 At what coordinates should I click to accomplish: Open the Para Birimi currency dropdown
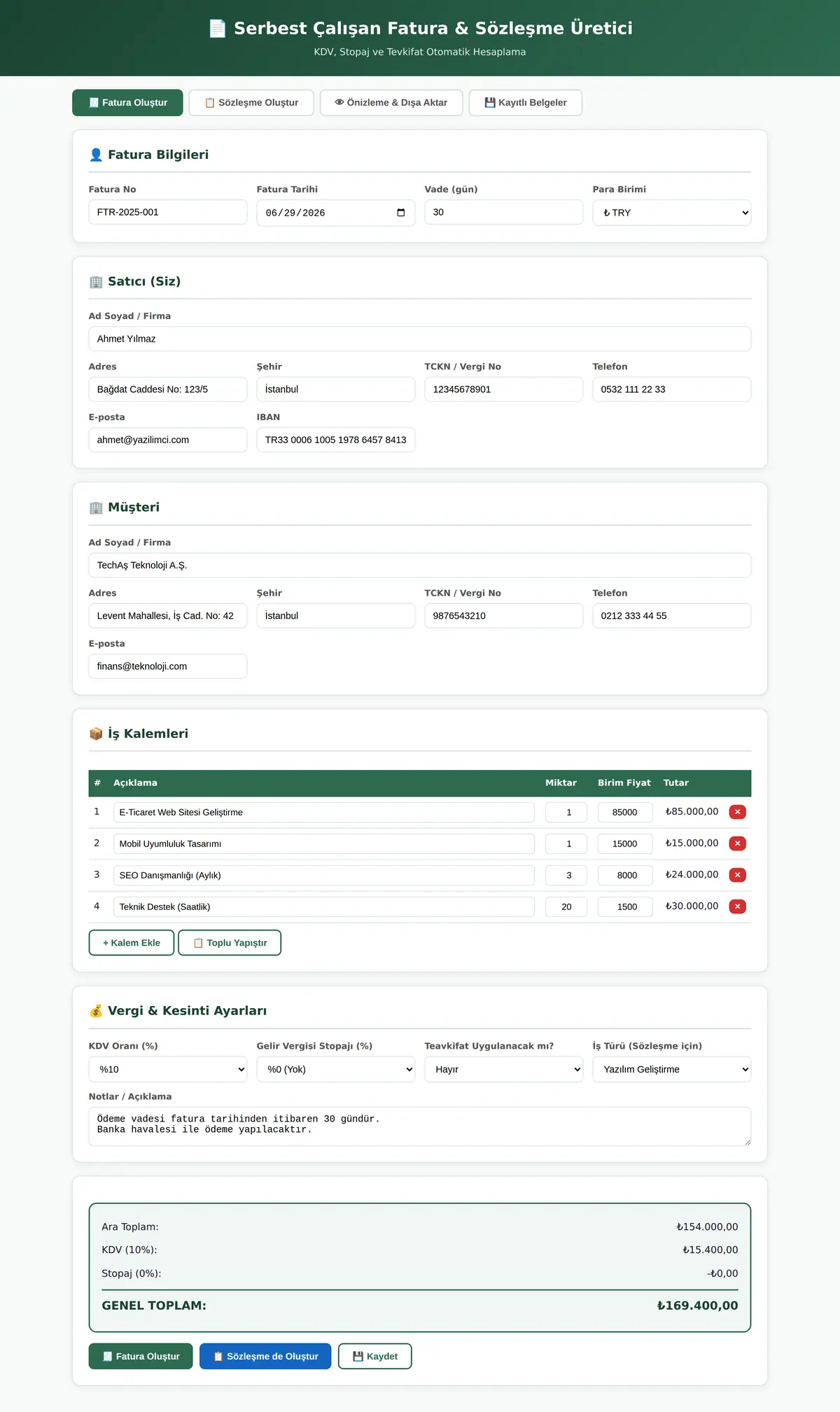pos(672,213)
